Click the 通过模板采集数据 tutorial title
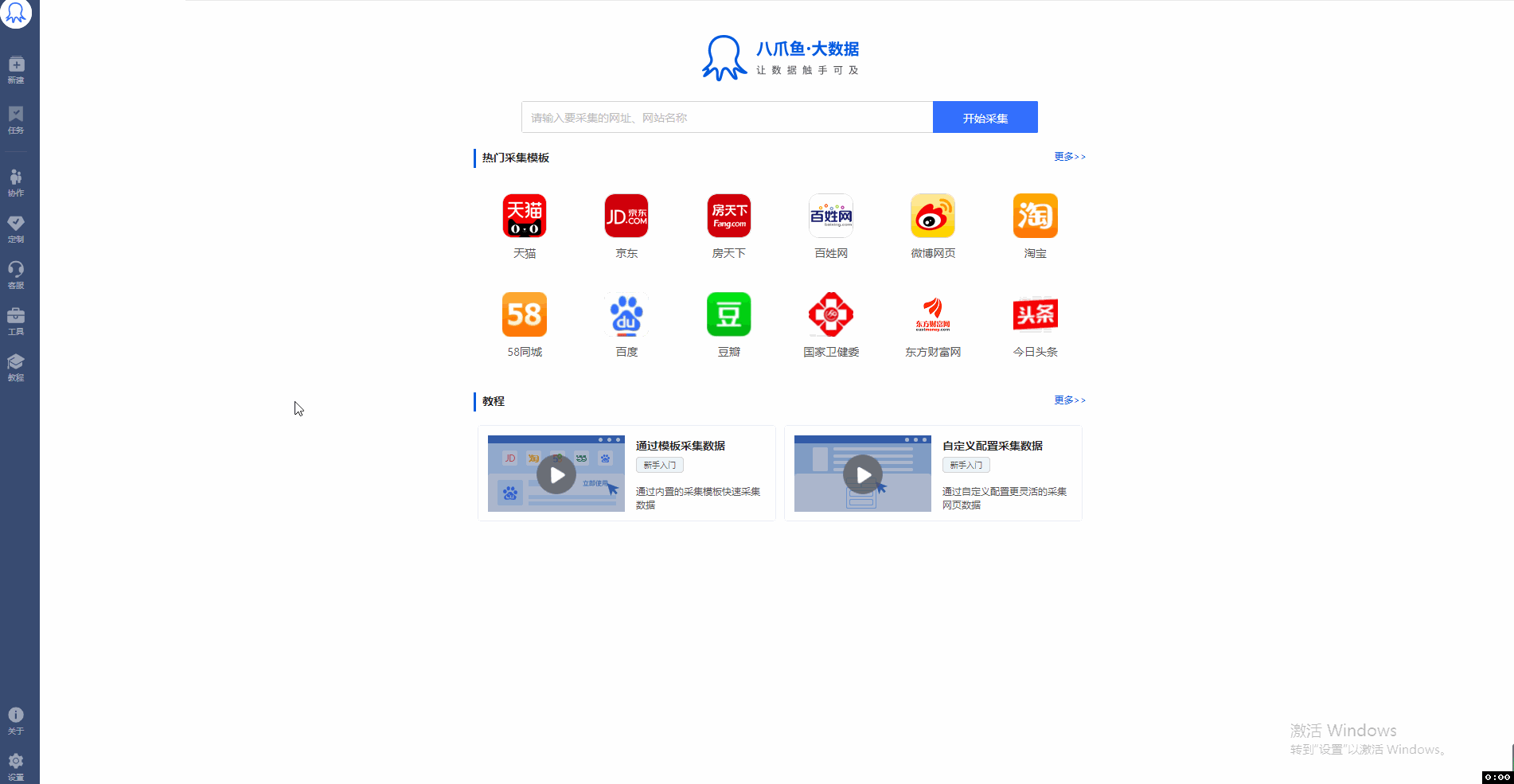Screen dimensions: 1514x784 point(681,446)
